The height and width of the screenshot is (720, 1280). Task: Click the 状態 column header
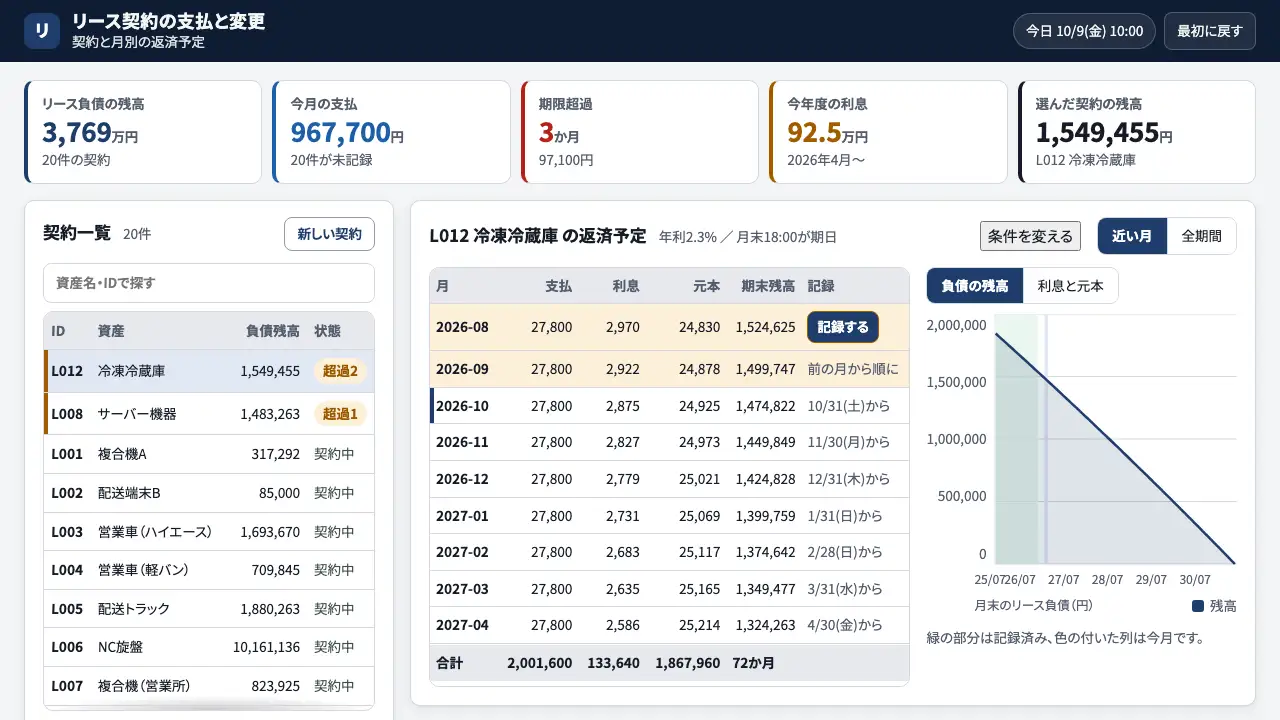pyautogui.click(x=328, y=331)
